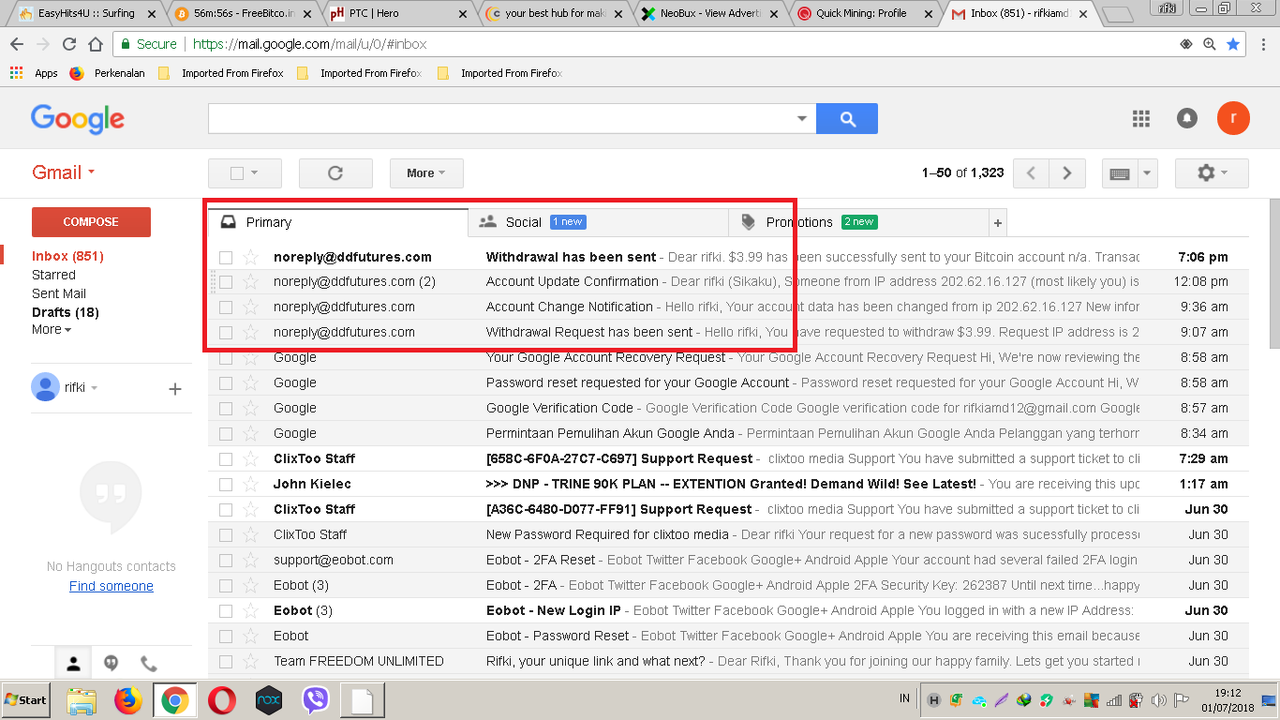Open the select-all checkbox dropdown
The image size is (1280, 720).
pyautogui.click(x=254, y=173)
